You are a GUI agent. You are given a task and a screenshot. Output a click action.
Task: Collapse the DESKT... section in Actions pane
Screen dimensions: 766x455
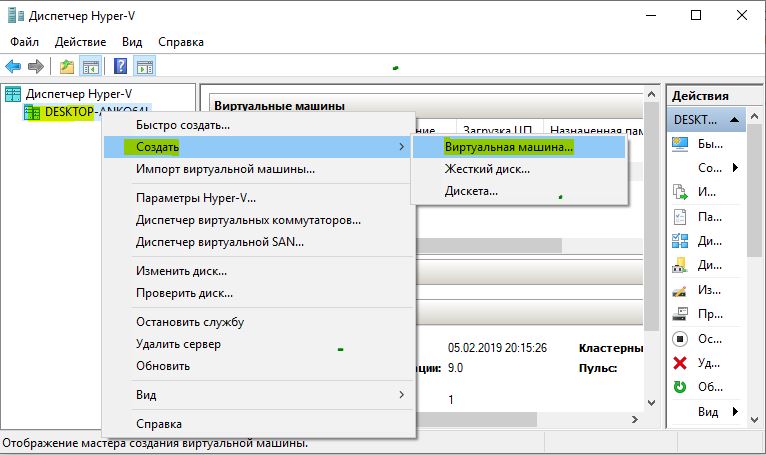[x=734, y=120]
